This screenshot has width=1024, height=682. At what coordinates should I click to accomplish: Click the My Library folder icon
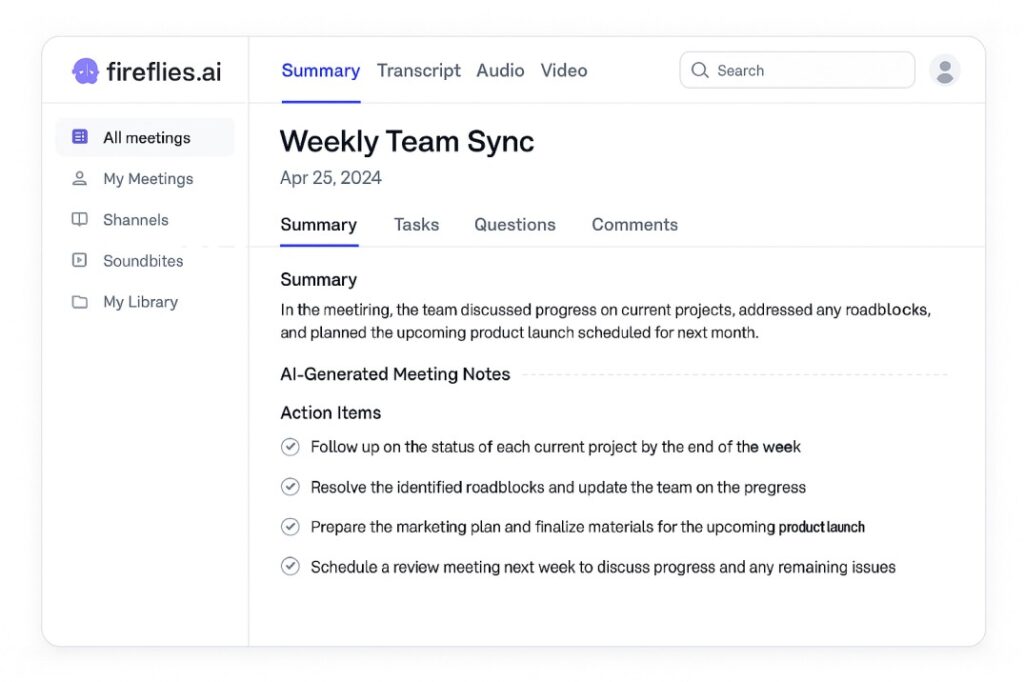(80, 302)
